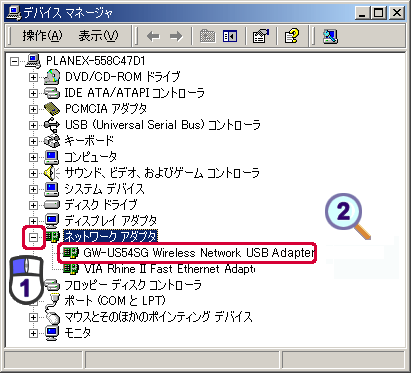Click the disk drive category icon

pyautogui.click(x=52, y=204)
